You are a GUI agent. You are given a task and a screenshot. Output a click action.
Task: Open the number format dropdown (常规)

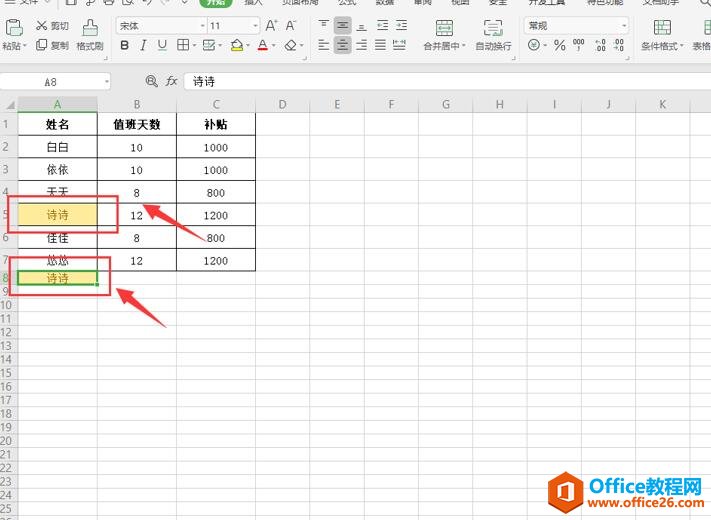(624, 26)
